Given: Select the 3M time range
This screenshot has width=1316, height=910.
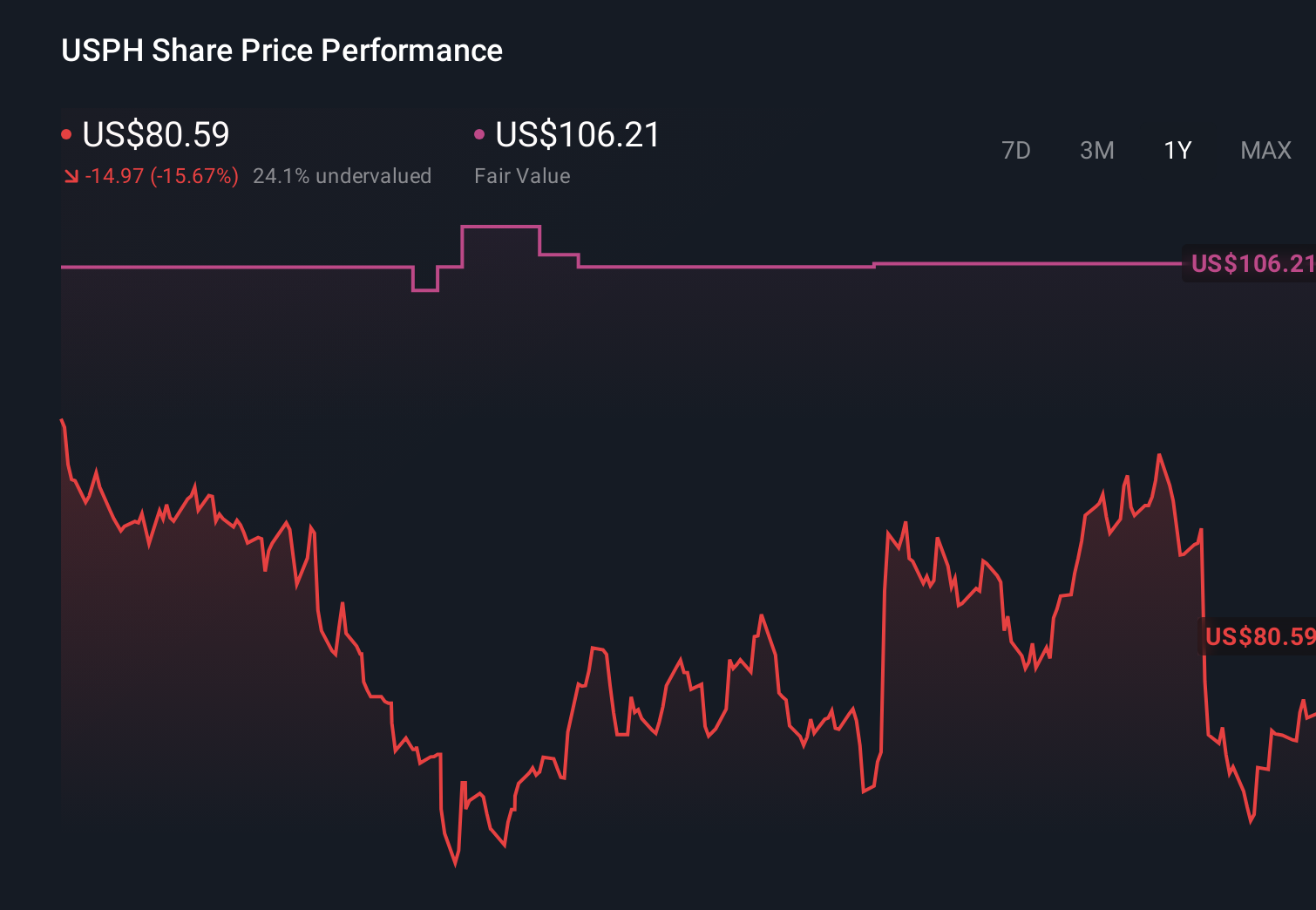Looking at the screenshot, I should [x=1096, y=150].
